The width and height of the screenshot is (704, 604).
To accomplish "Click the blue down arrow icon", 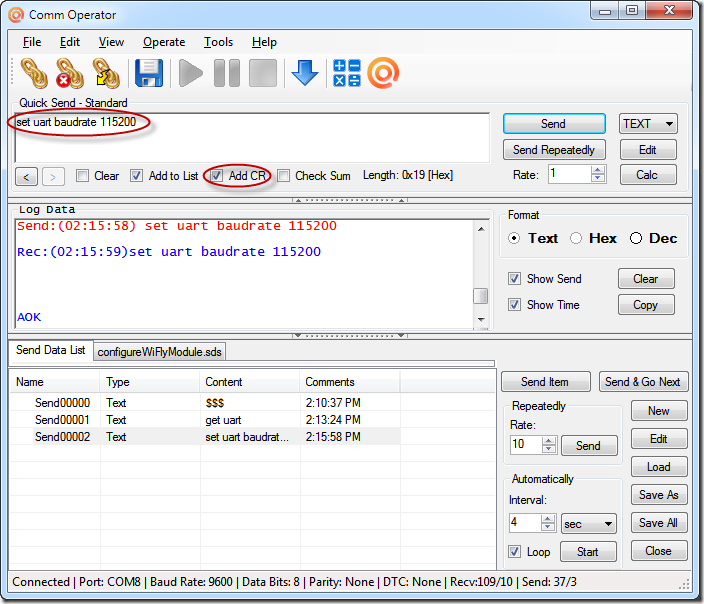I will [x=305, y=73].
